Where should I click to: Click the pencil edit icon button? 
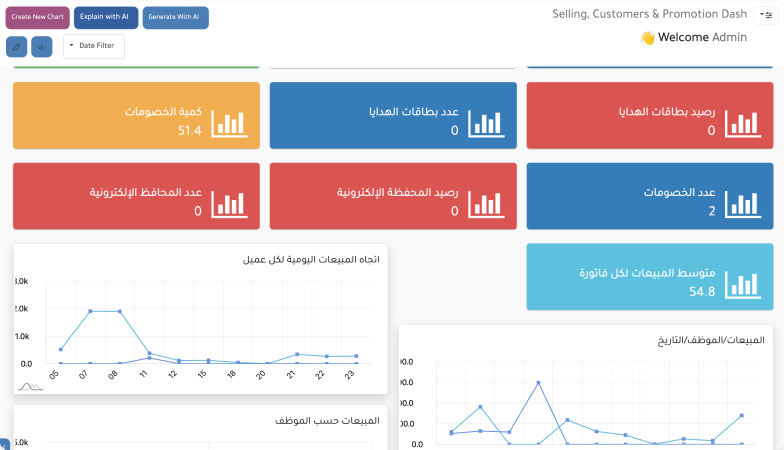16,47
